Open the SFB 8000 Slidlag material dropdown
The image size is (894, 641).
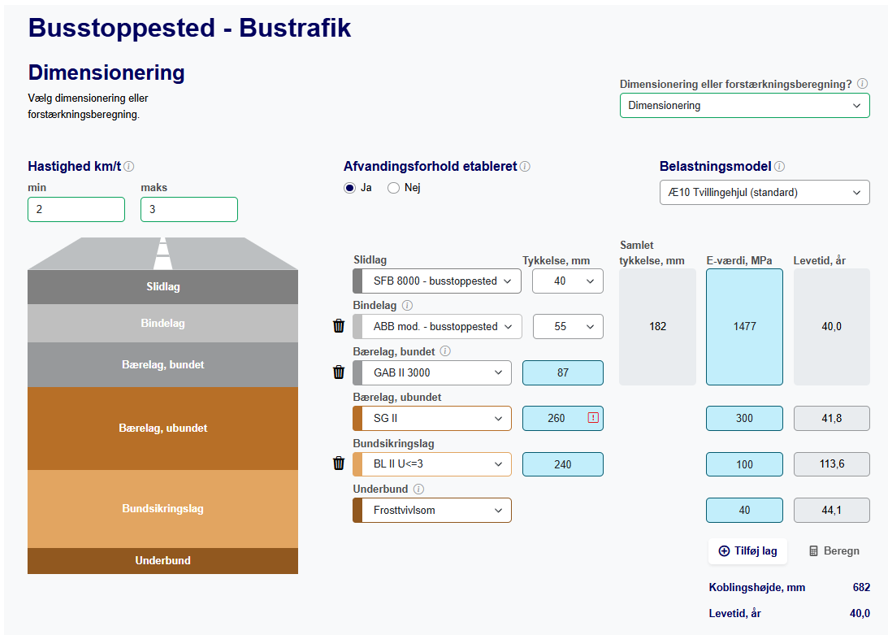point(436,281)
